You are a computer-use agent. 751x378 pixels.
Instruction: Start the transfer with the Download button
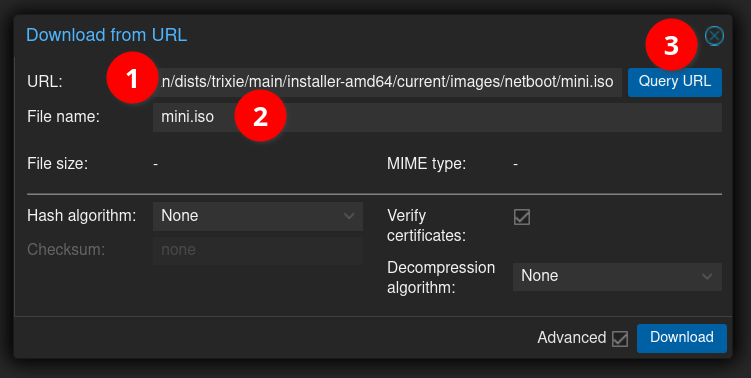pos(682,338)
